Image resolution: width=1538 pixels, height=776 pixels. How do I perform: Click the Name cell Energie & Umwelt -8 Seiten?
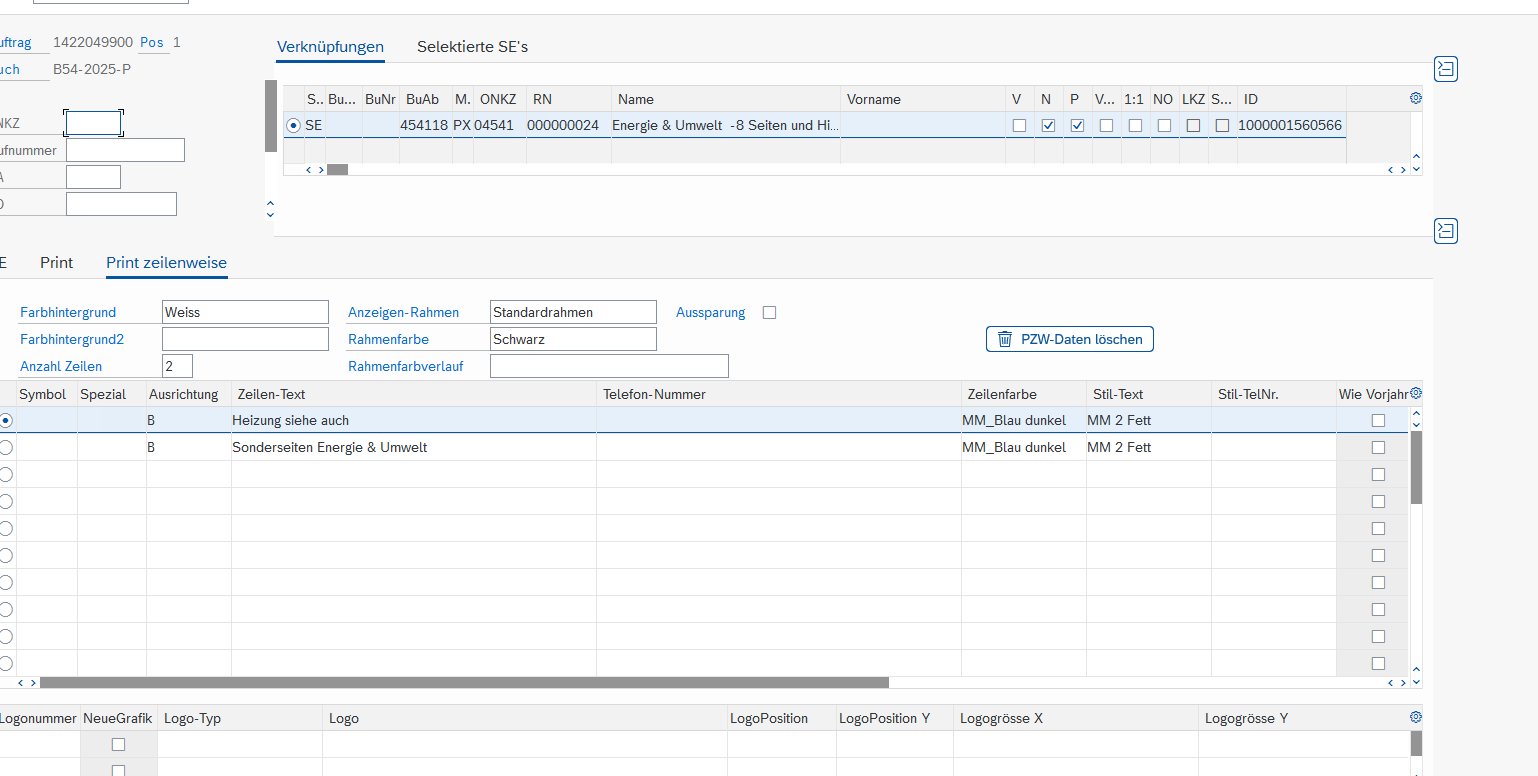[725, 126]
